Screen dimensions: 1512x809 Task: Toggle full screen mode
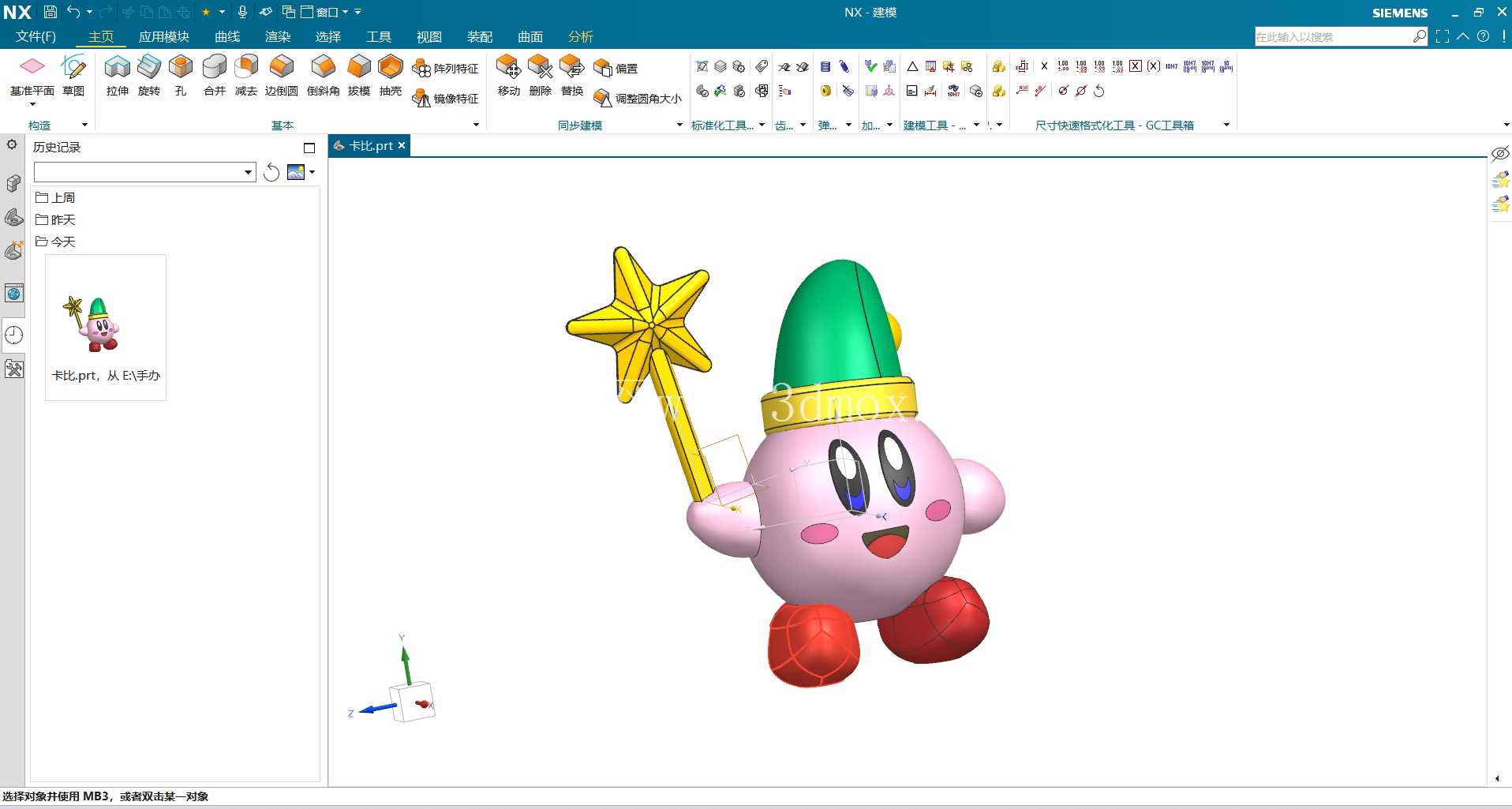[1443, 36]
